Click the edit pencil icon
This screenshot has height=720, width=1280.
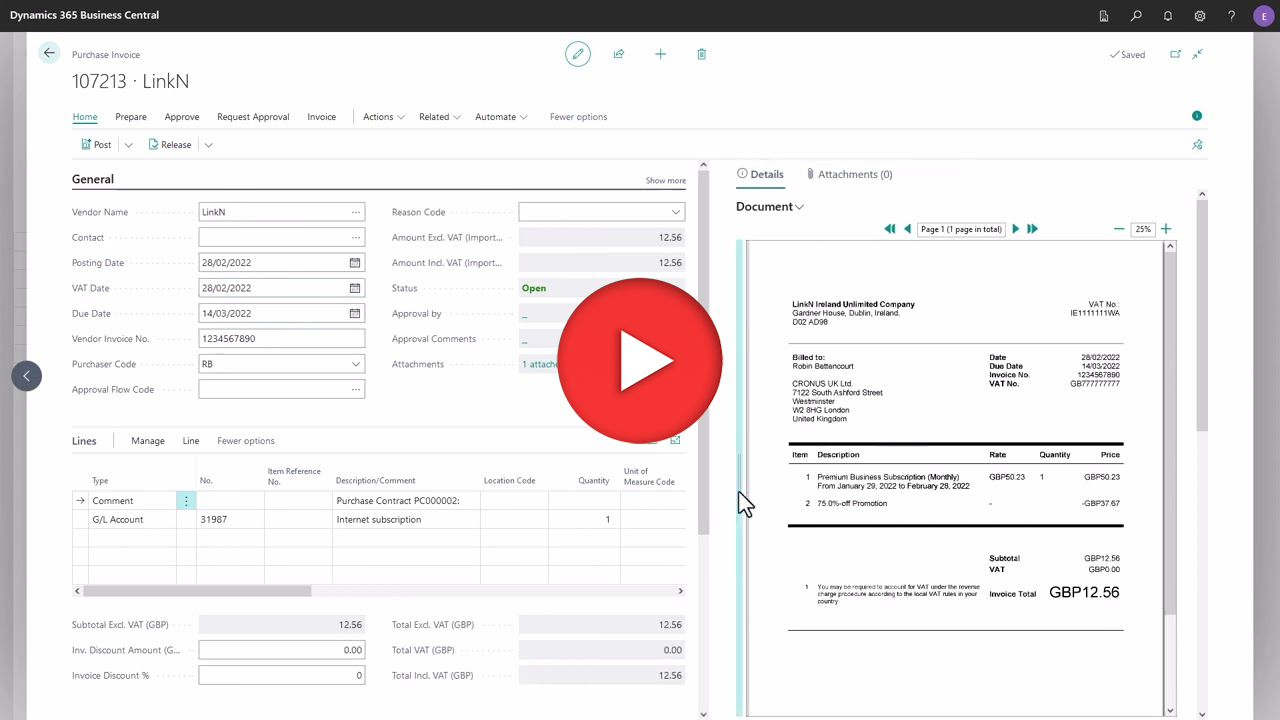tap(577, 54)
